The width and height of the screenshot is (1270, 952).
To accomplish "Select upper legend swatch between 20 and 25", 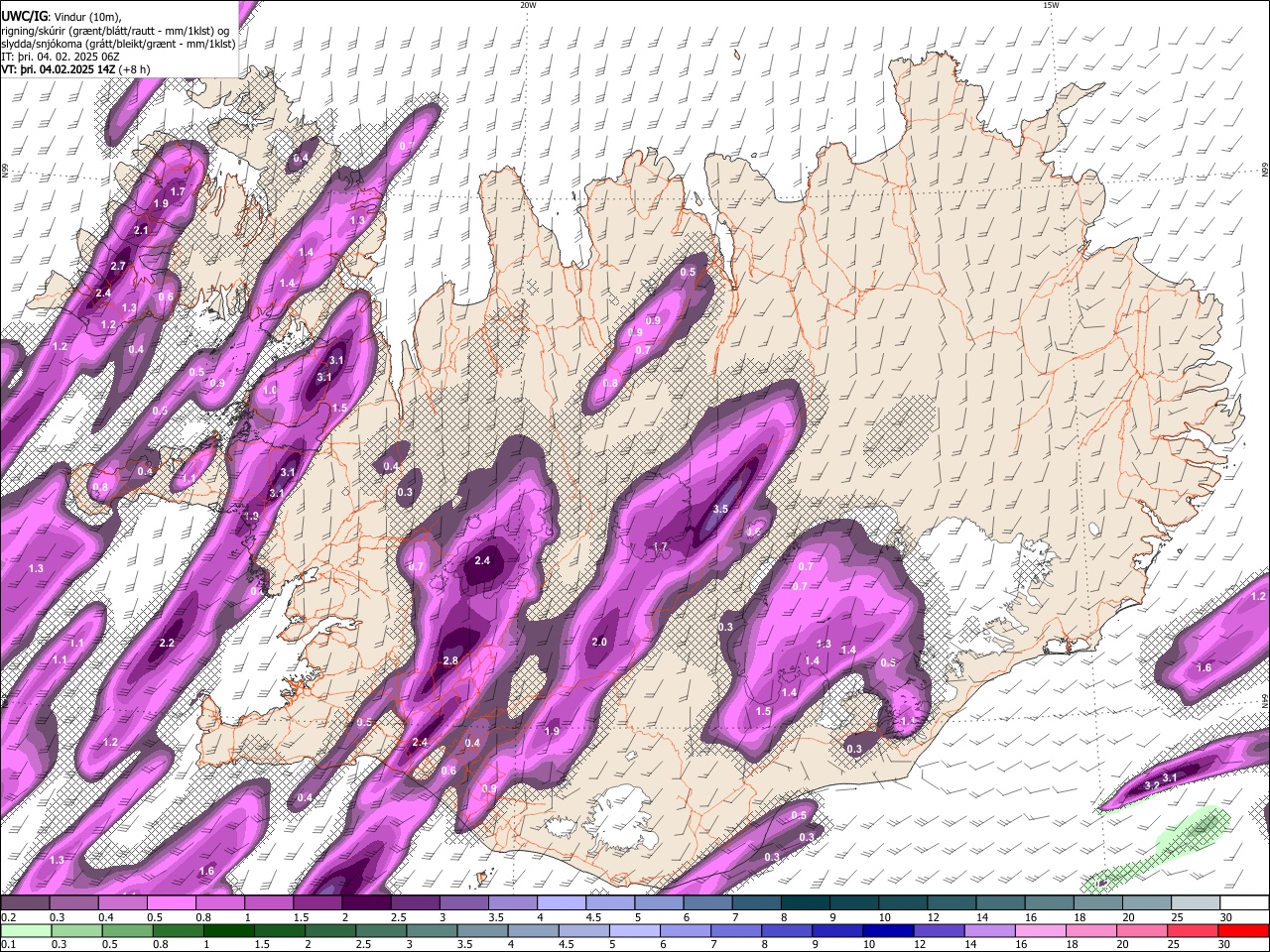I will tap(1148, 903).
